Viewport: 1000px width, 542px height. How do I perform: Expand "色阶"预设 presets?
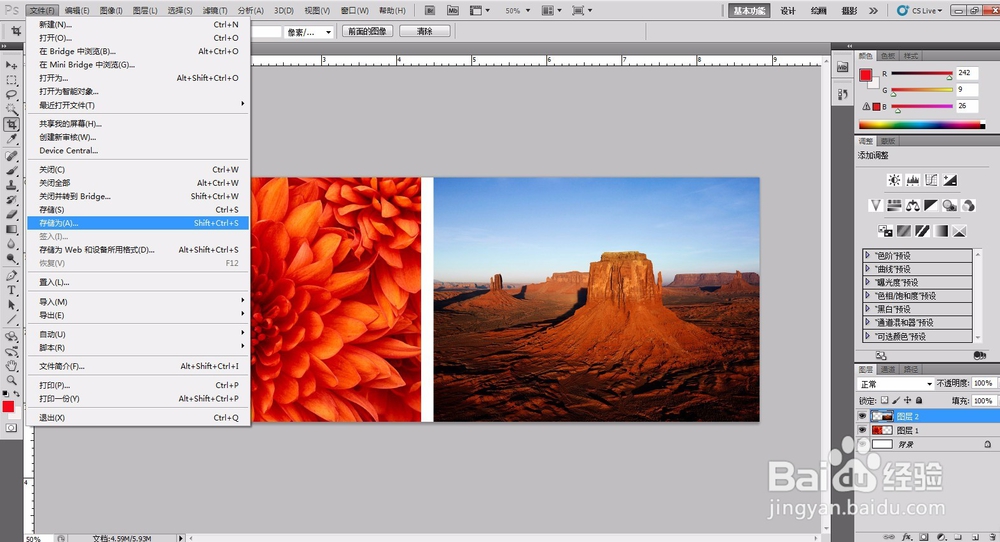[x=867, y=255]
